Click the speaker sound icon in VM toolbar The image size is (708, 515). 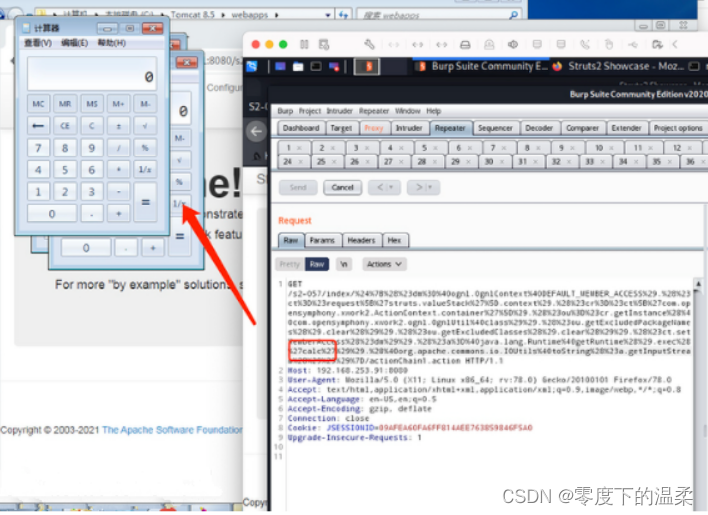coord(513,45)
